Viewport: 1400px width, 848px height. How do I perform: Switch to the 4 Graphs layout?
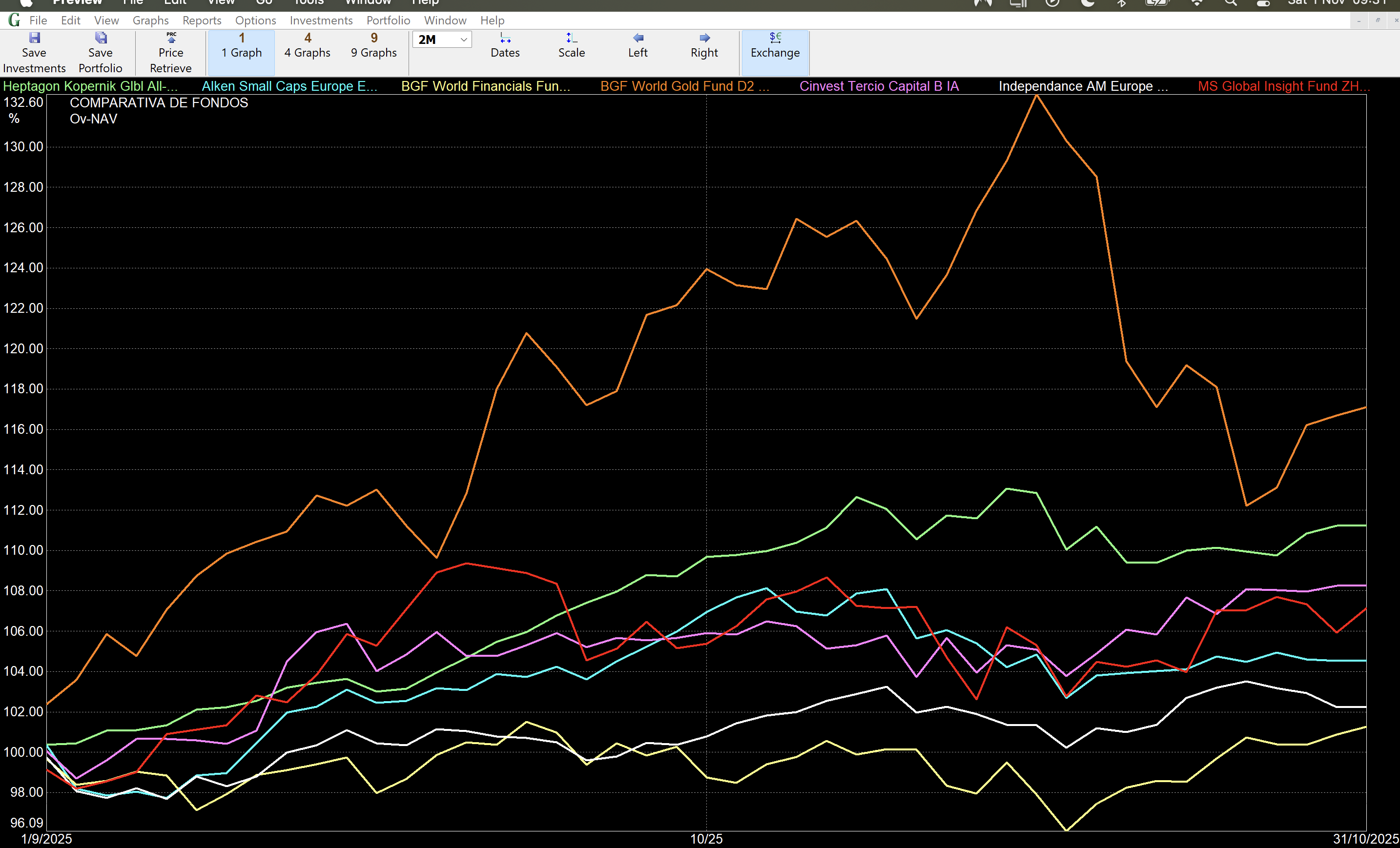pos(308,45)
